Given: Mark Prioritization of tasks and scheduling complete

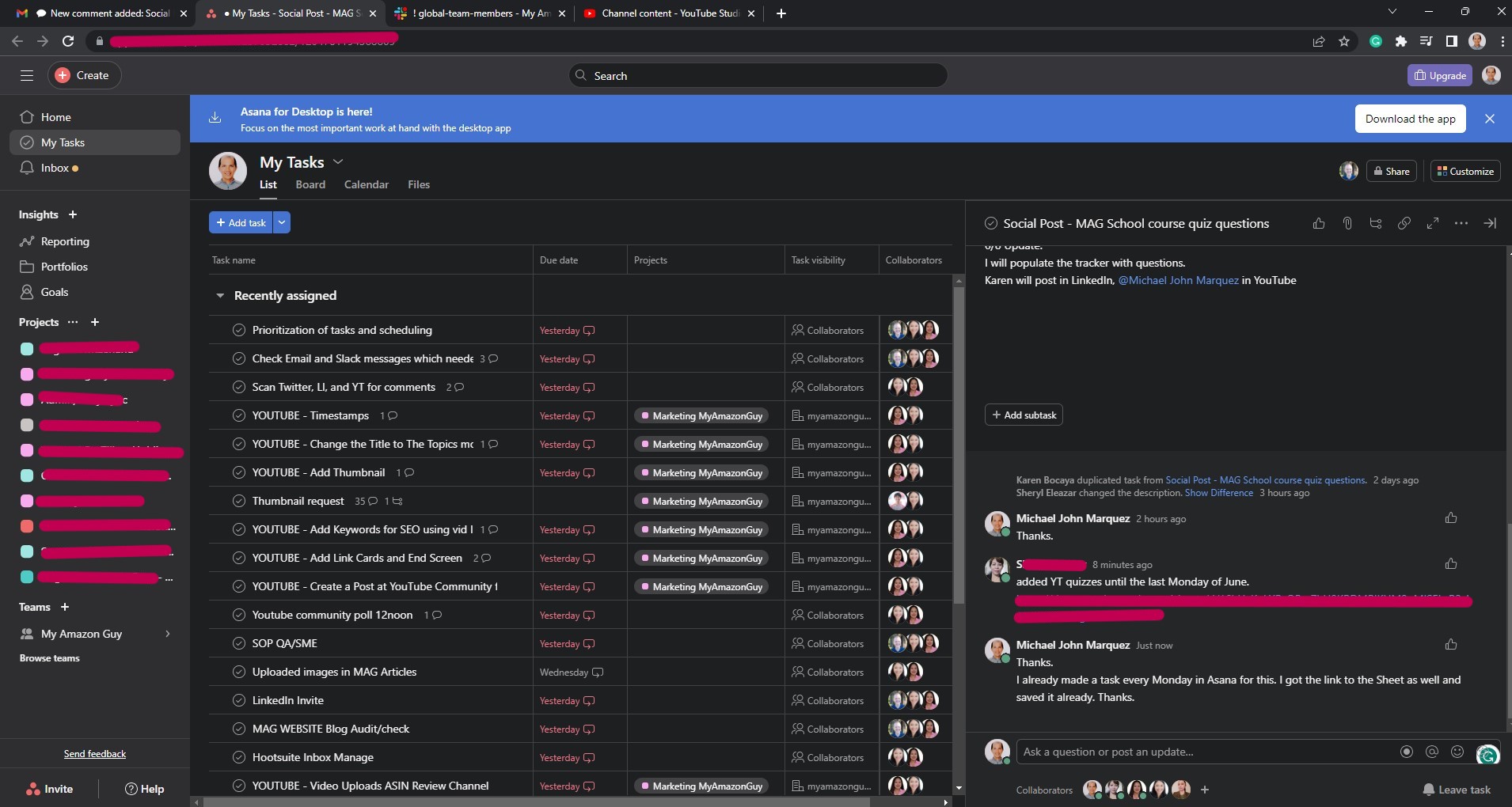Looking at the screenshot, I should click(239, 330).
